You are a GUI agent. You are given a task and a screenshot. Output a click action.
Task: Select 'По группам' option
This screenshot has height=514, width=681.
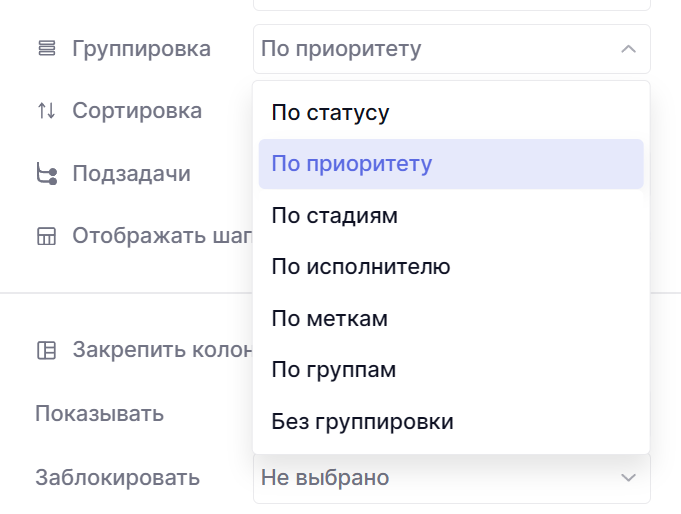coord(334,370)
